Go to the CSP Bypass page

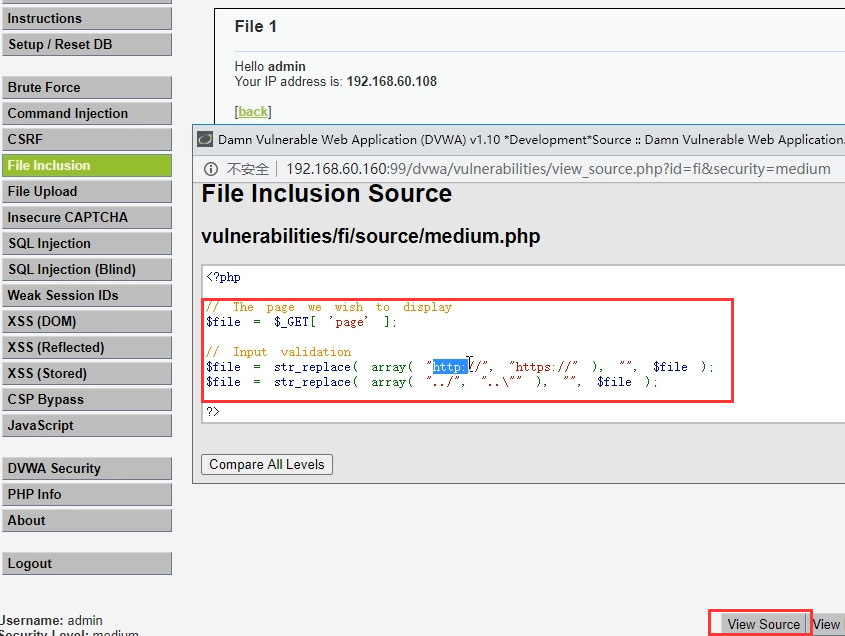[86, 400]
